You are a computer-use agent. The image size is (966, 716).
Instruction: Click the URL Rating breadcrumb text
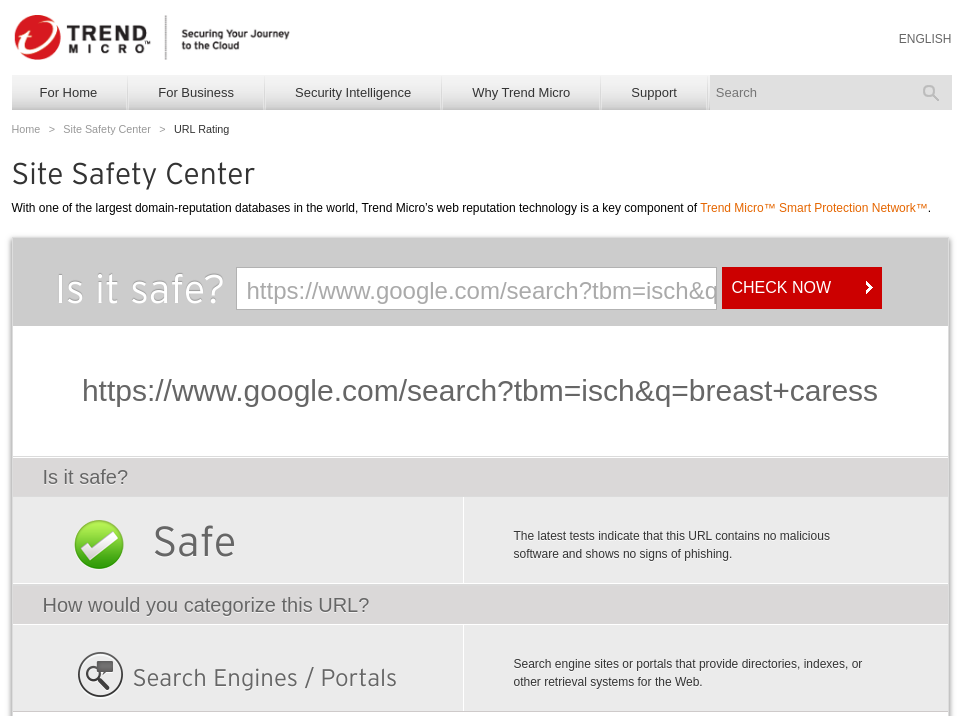(201, 129)
